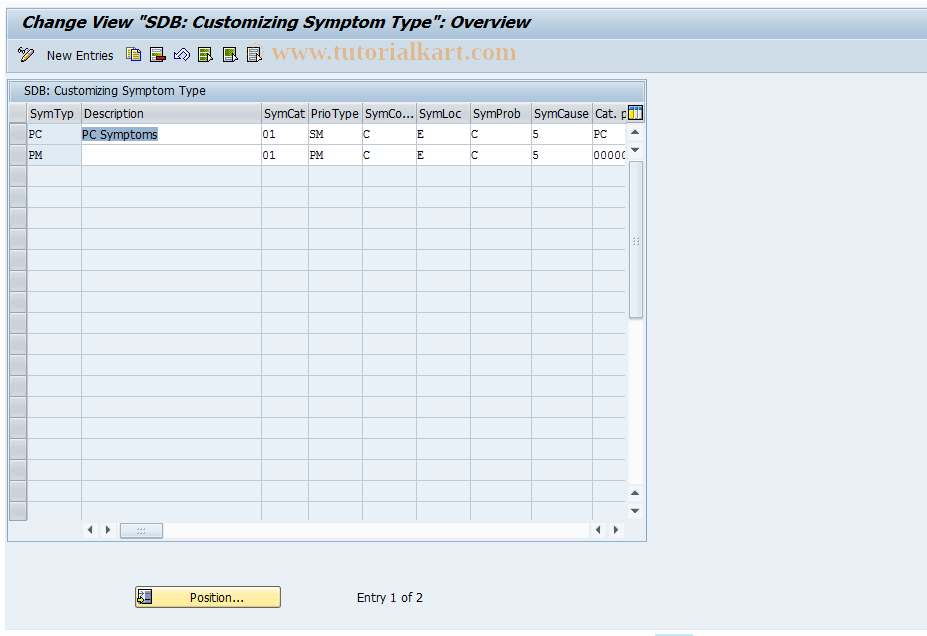Click the SymProb C cell in PM row

[x=500, y=155]
